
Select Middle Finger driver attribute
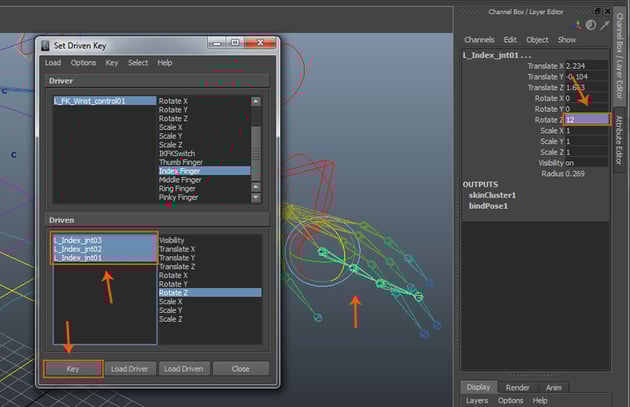pos(180,180)
